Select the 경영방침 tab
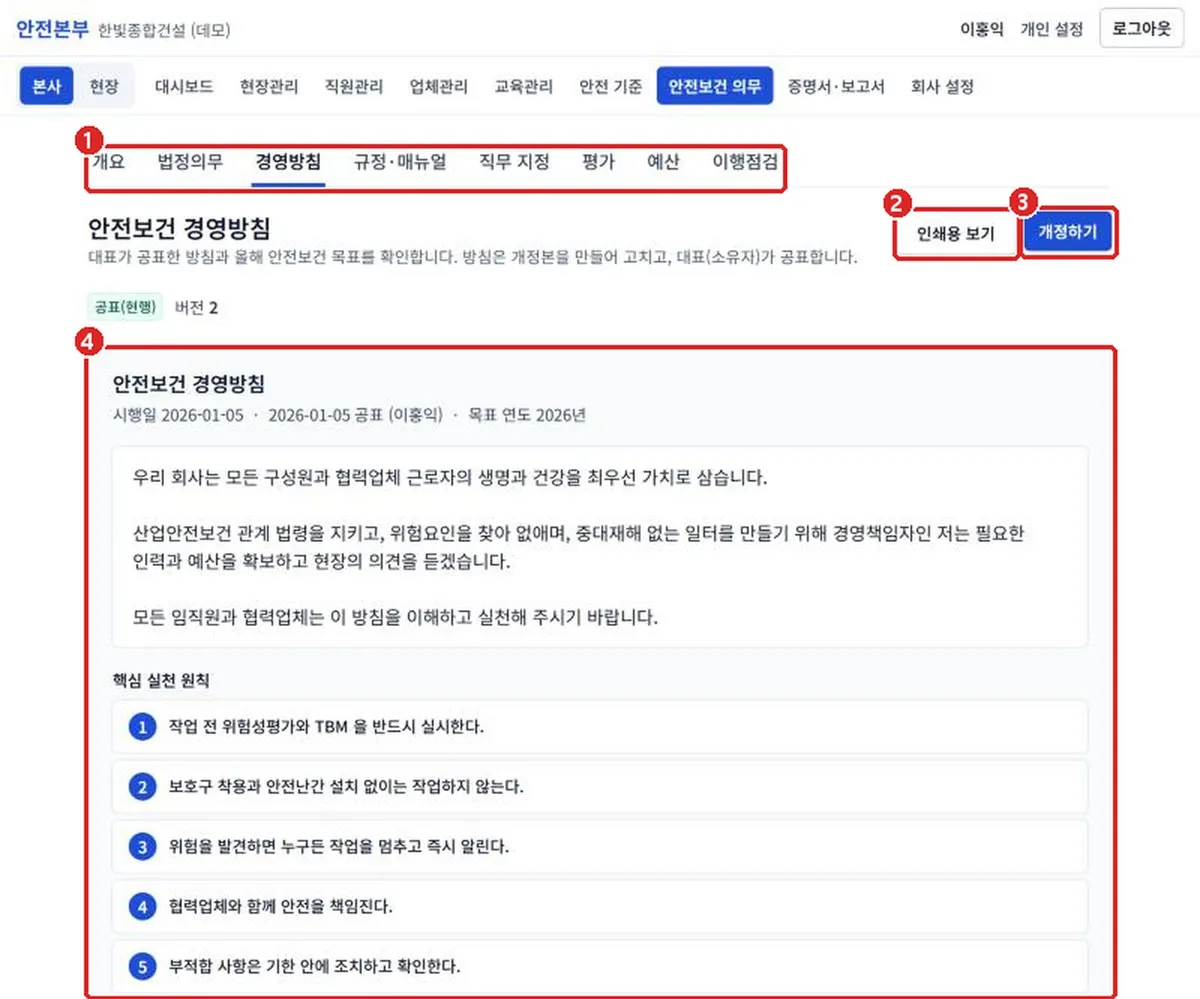 coord(288,162)
